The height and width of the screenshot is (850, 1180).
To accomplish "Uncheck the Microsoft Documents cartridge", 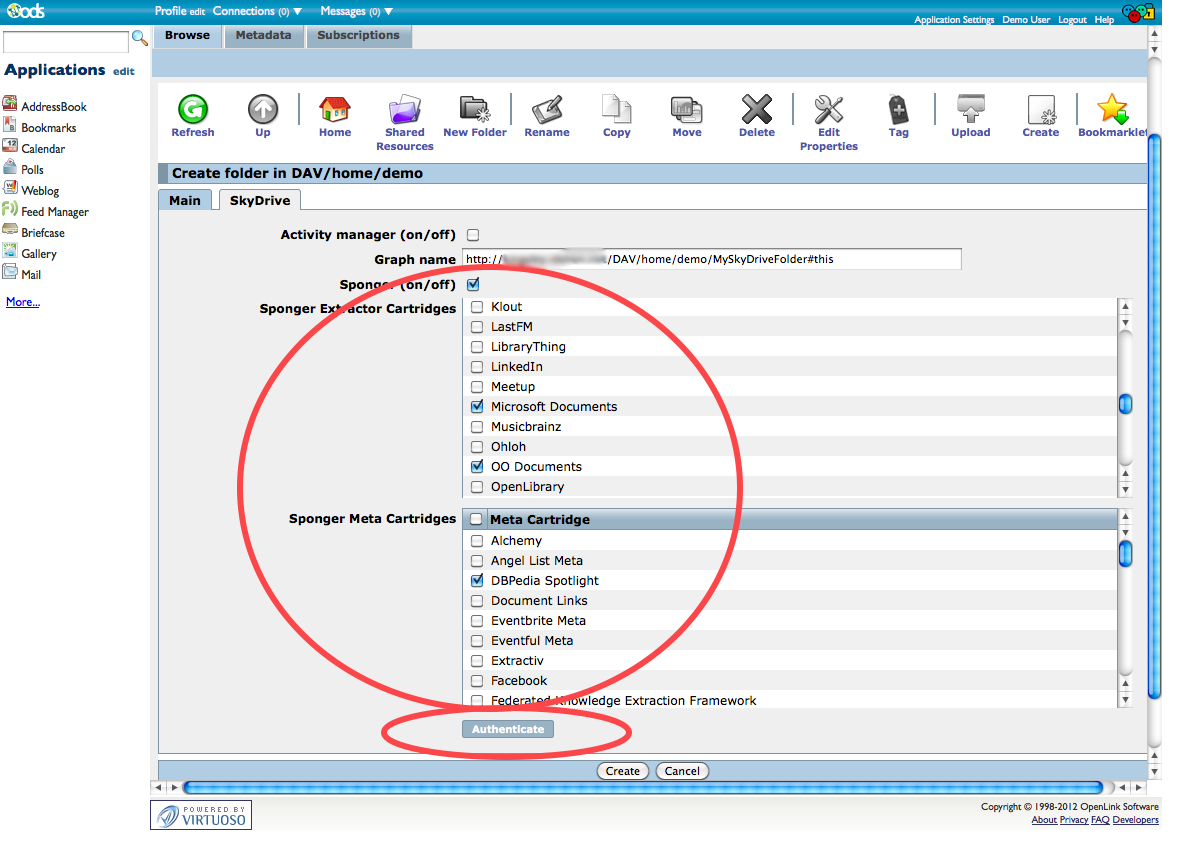I will click(478, 407).
